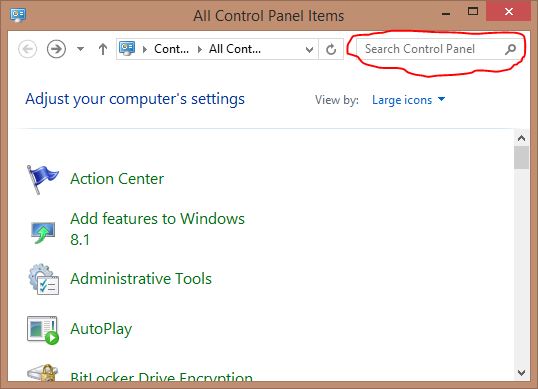Go up one level with the up arrow
Image resolution: width=538 pixels, height=389 pixels.
(x=103, y=49)
